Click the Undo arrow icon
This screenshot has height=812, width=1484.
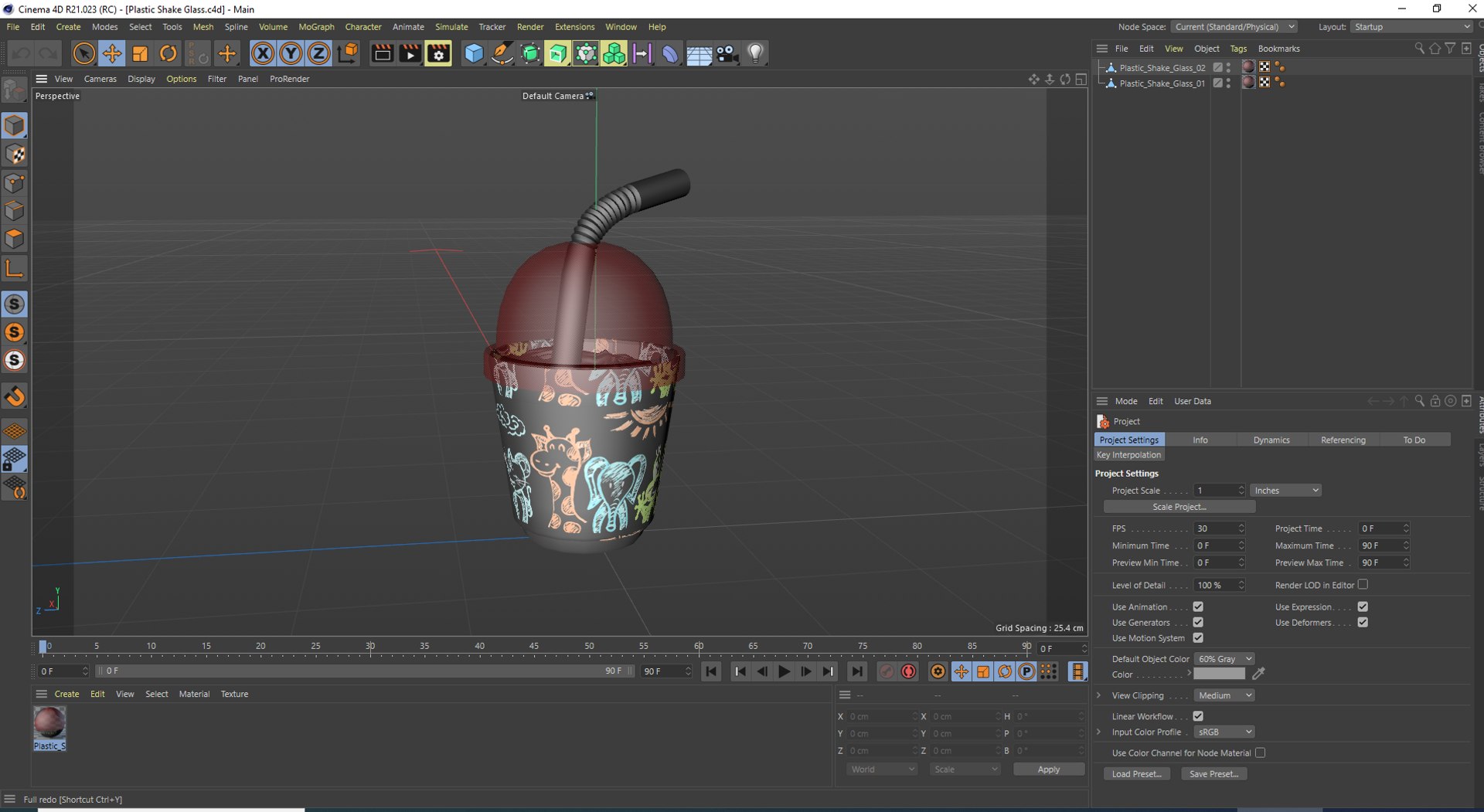[x=21, y=53]
